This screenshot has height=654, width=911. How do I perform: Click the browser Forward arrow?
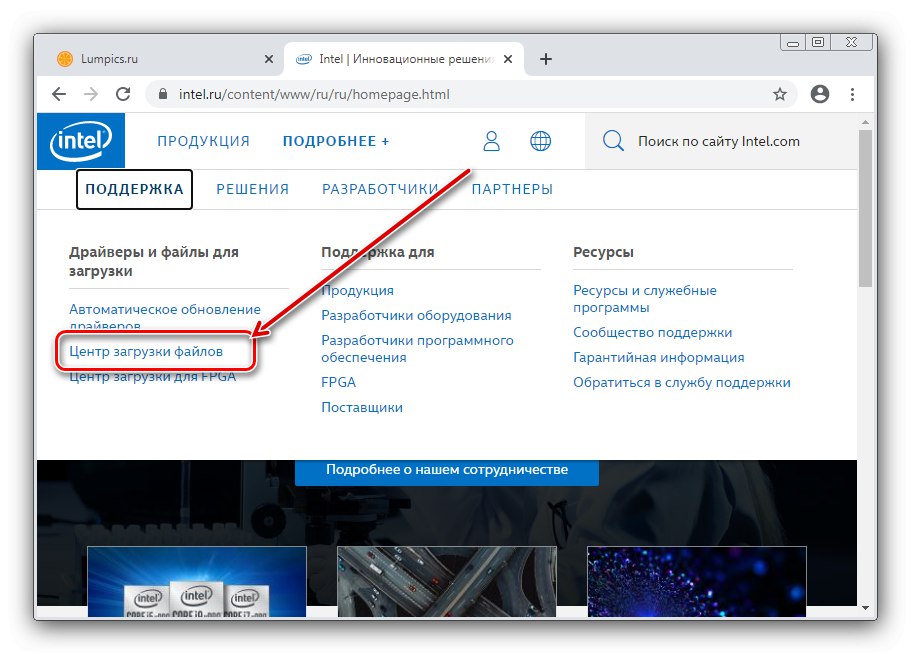pyautogui.click(x=91, y=94)
